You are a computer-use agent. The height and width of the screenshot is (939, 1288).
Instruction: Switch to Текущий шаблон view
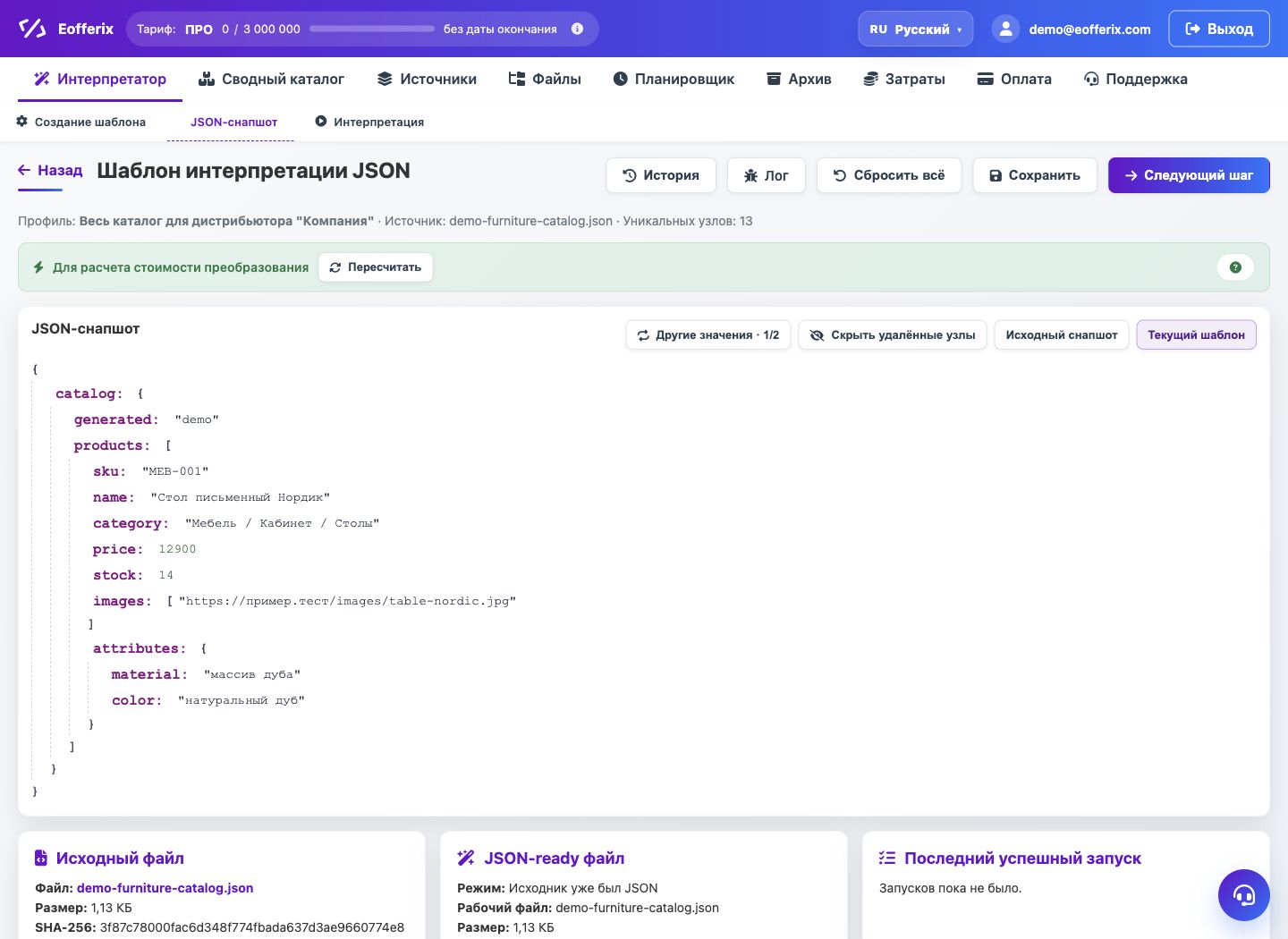pos(1196,335)
